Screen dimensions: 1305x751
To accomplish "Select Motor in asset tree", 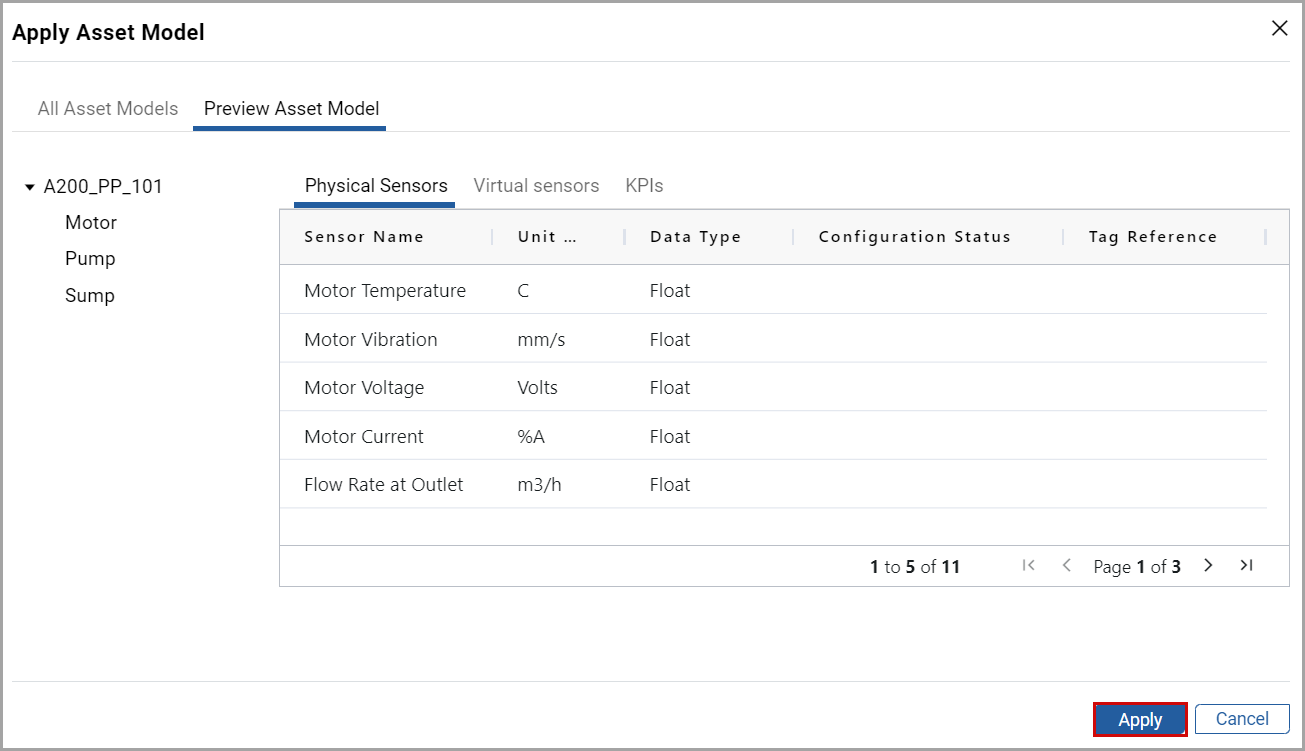I will pyautogui.click(x=91, y=223).
